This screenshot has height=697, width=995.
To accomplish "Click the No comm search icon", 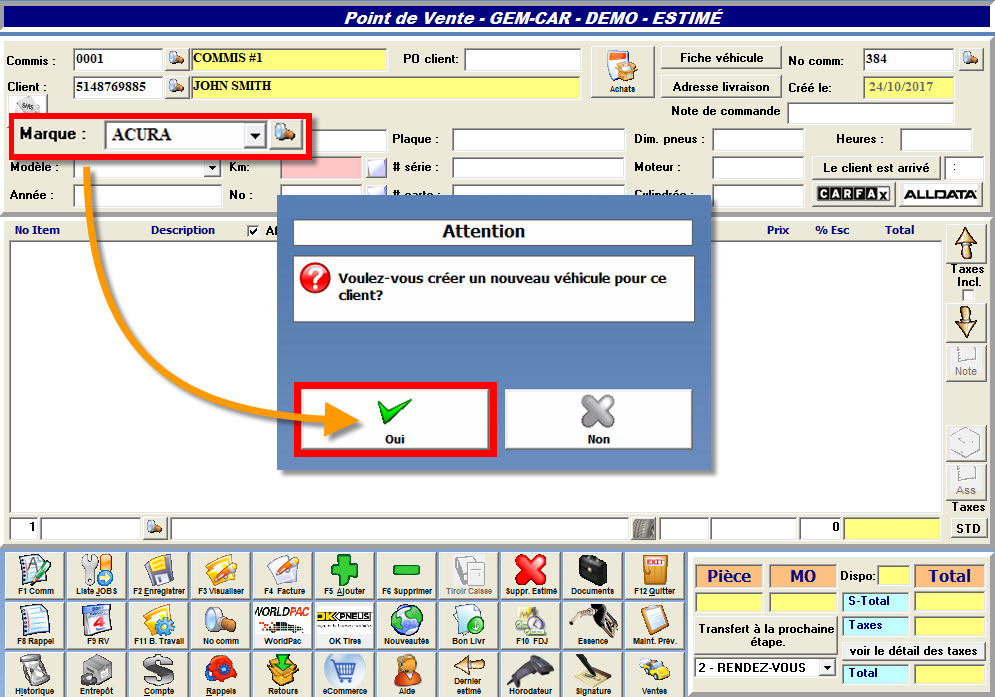I will pos(221,625).
